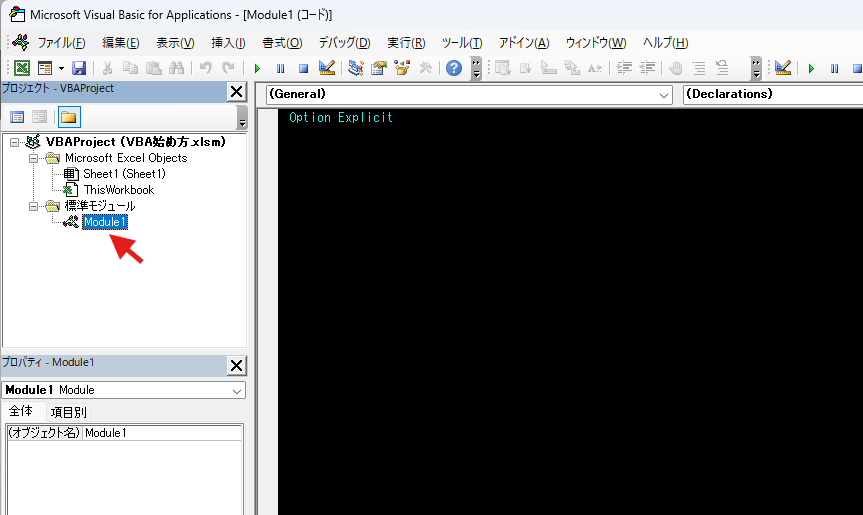863x515 pixels.
Task: Close the プロパティ - Module1 pane
Action: (237, 365)
